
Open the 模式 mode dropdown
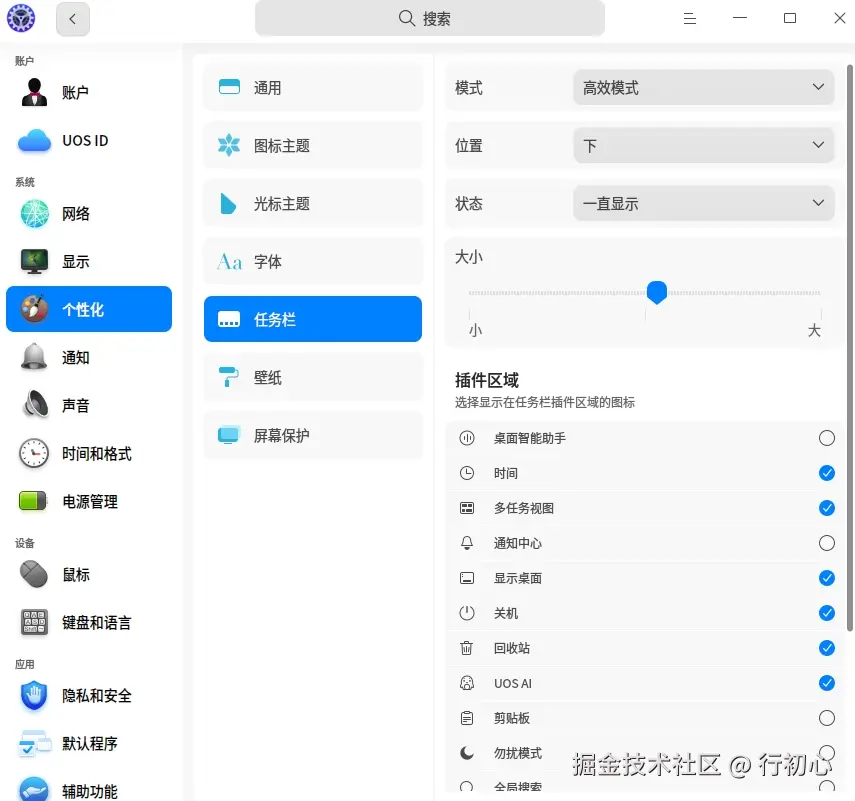coord(703,87)
